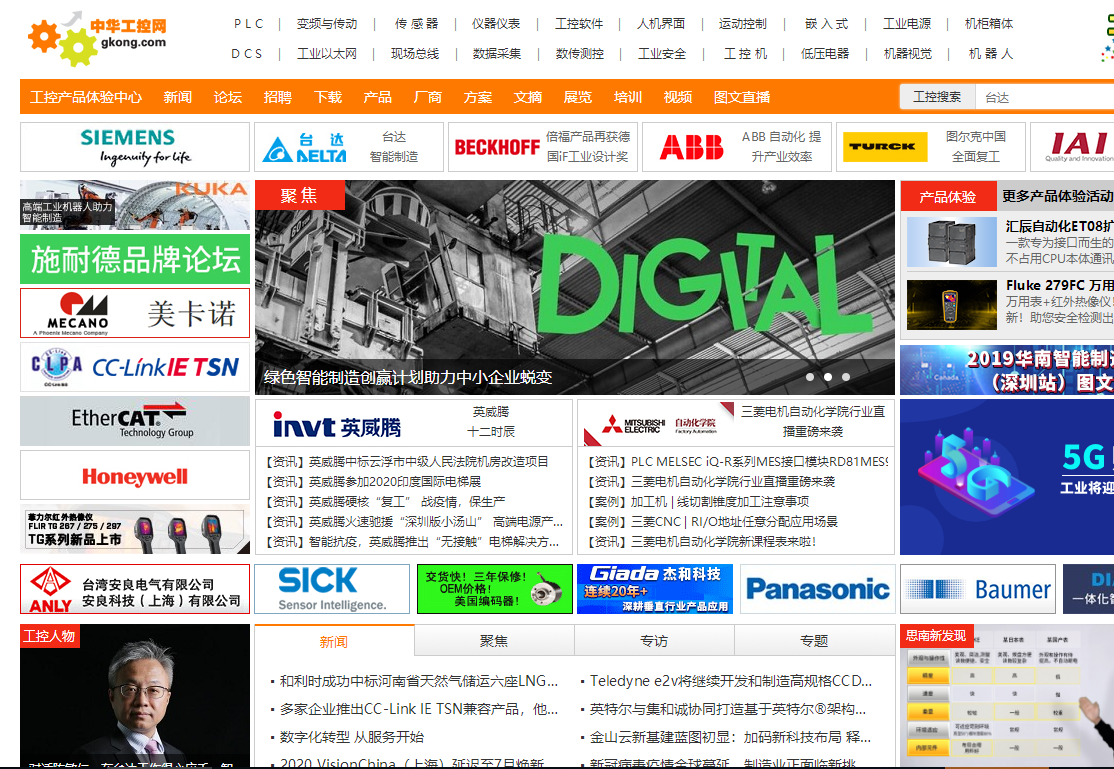Open the Siemens banner logo
The height and width of the screenshot is (769, 1114).
[135, 147]
